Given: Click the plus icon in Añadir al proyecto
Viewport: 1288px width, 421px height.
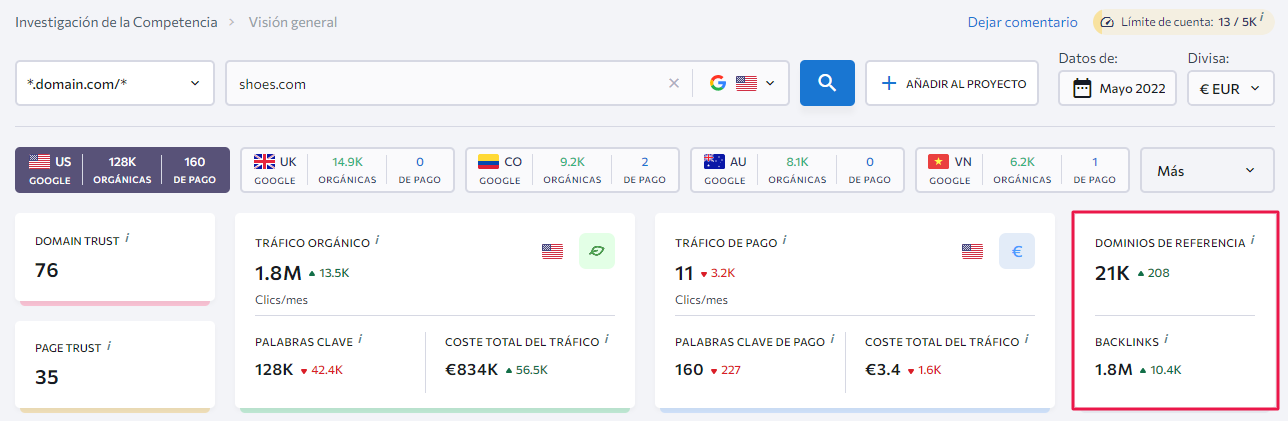Looking at the screenshot, I should click(889, 84).
